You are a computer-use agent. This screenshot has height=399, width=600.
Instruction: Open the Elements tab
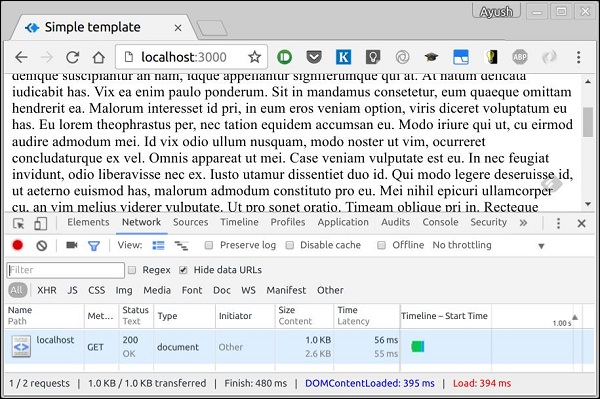88,222
